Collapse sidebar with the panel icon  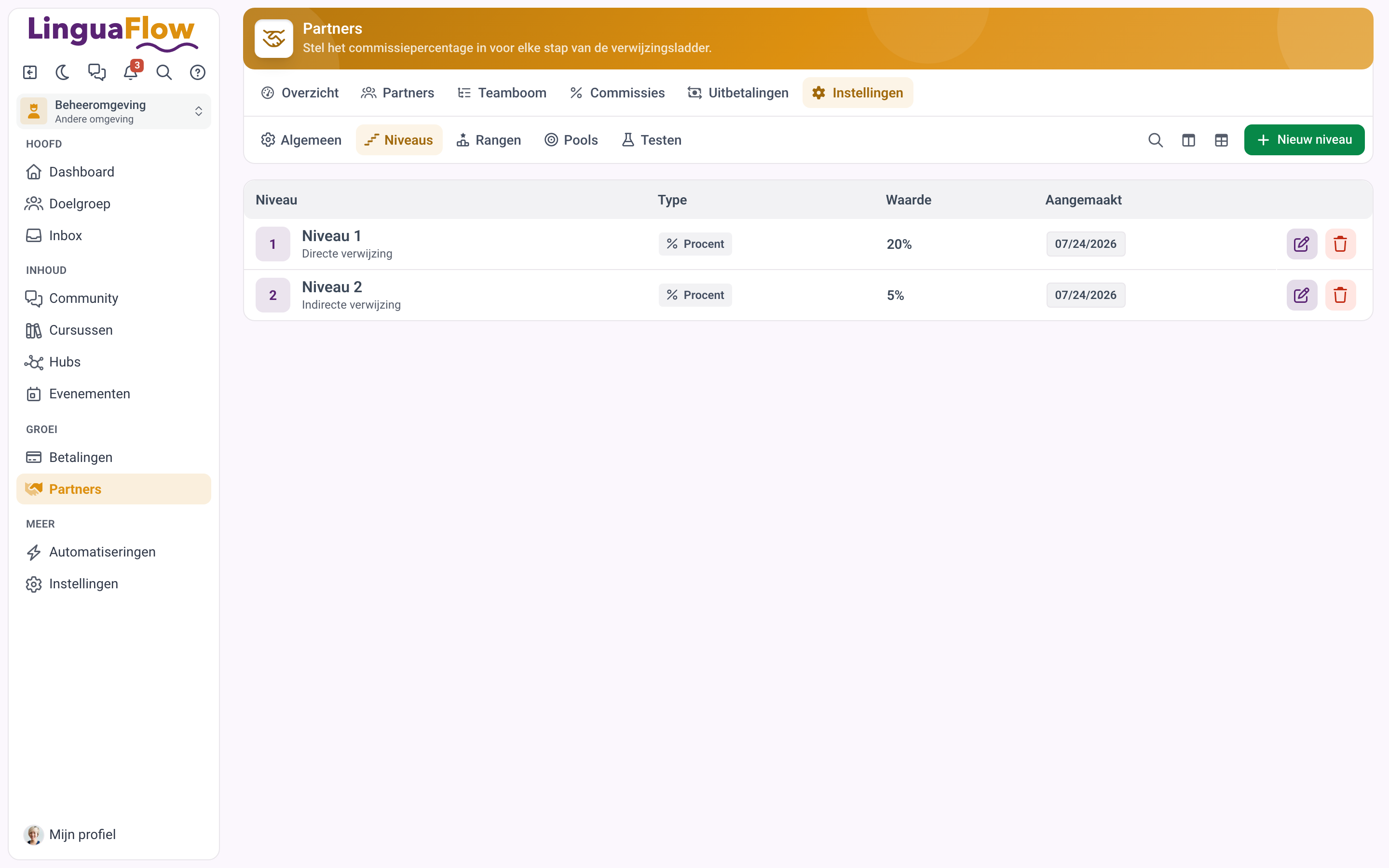[30, 72]
